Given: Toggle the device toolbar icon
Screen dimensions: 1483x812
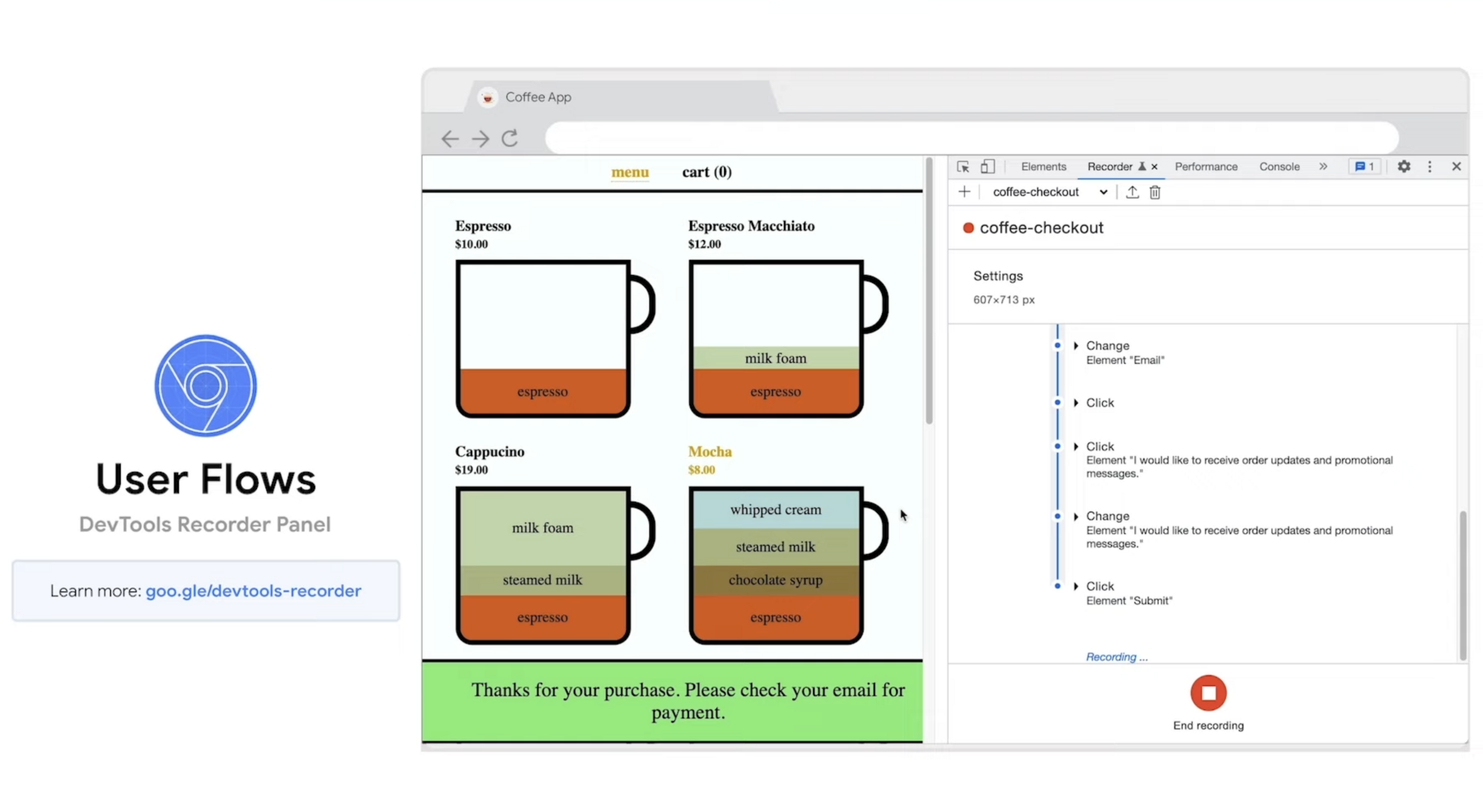Looking at the screenshot, I should (987, 167).
